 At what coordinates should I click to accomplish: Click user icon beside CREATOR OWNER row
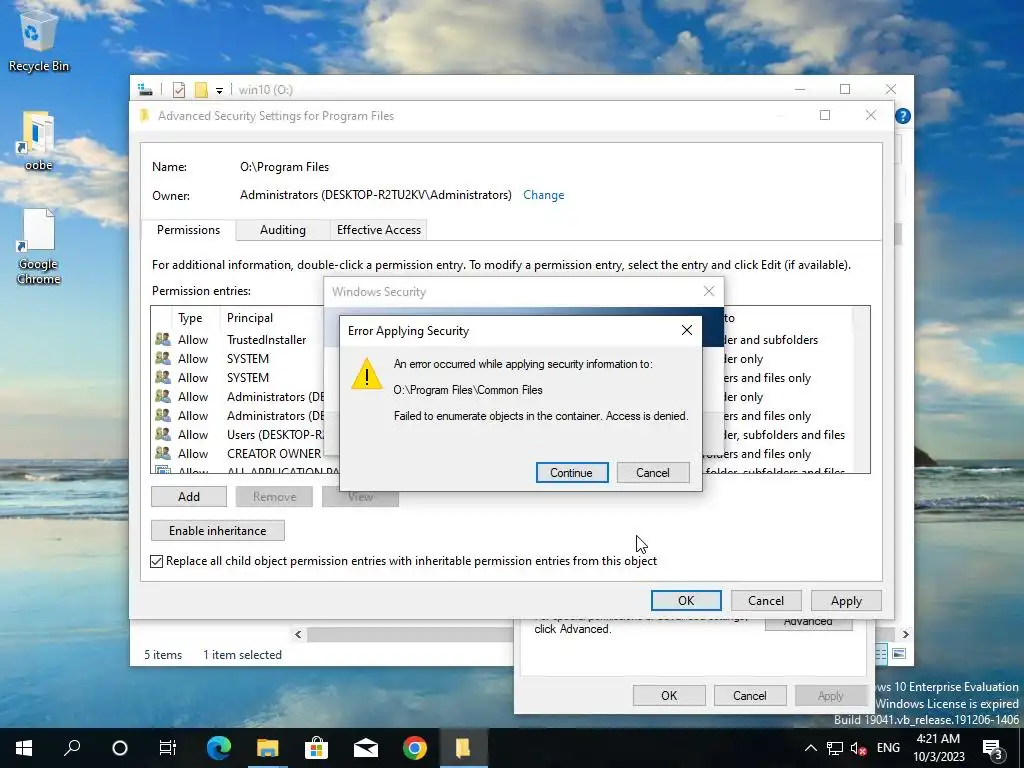(x=163, y=453)
